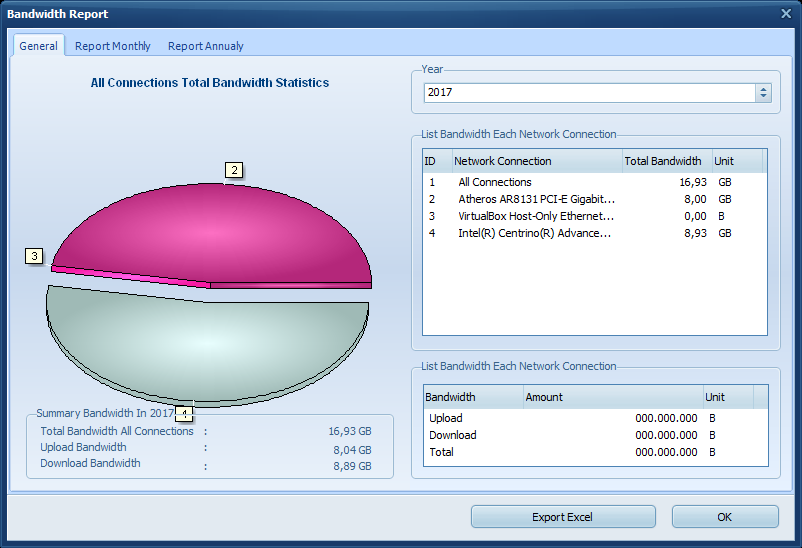Click the grey-green pie slice labeled 4

click(x=207, y=345)
